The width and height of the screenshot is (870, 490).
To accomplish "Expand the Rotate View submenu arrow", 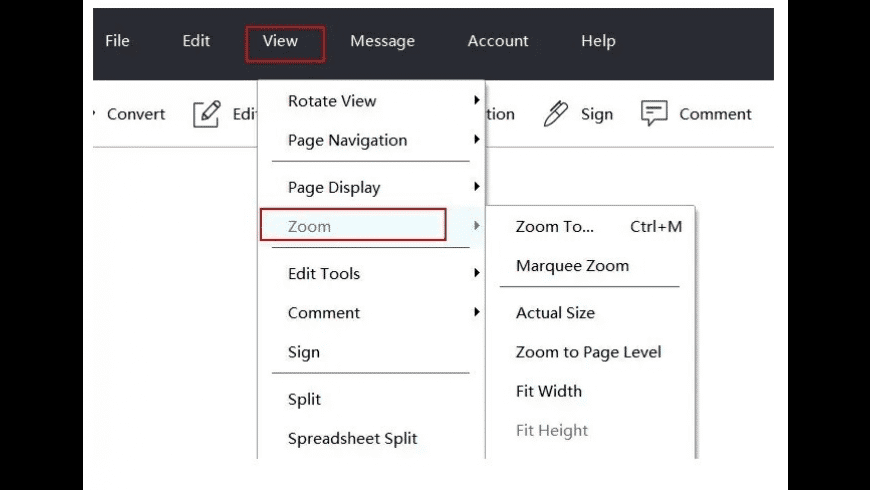I will tap(476, 100).
